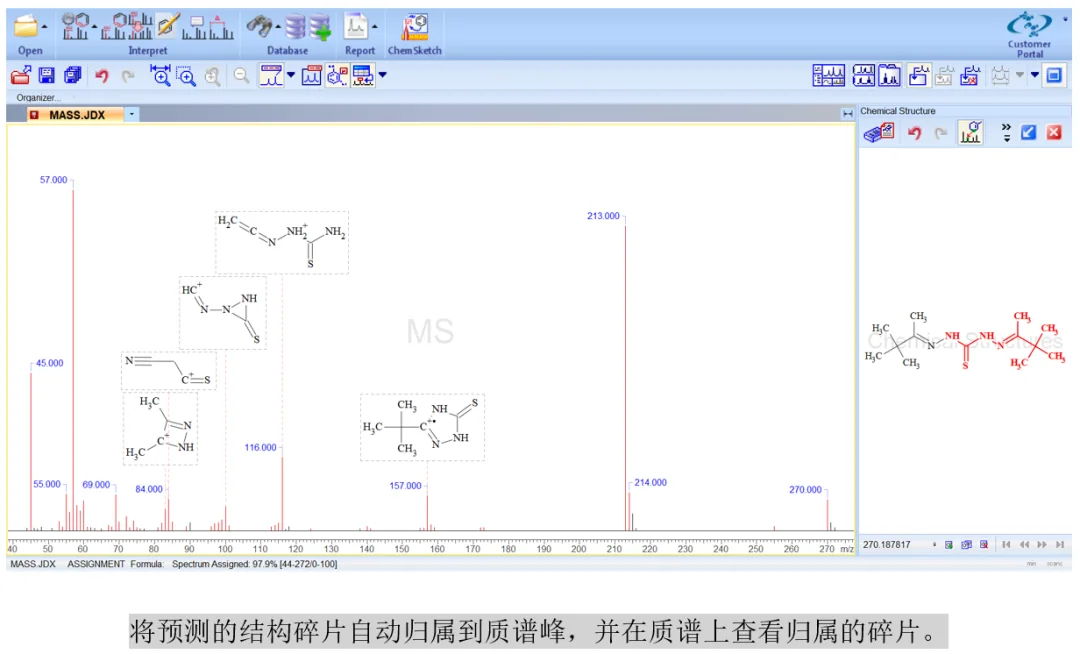Select the fragment structure above the 157.000 peak
The width and height of the screenshot is (1080, 654).
click(422, 428)
